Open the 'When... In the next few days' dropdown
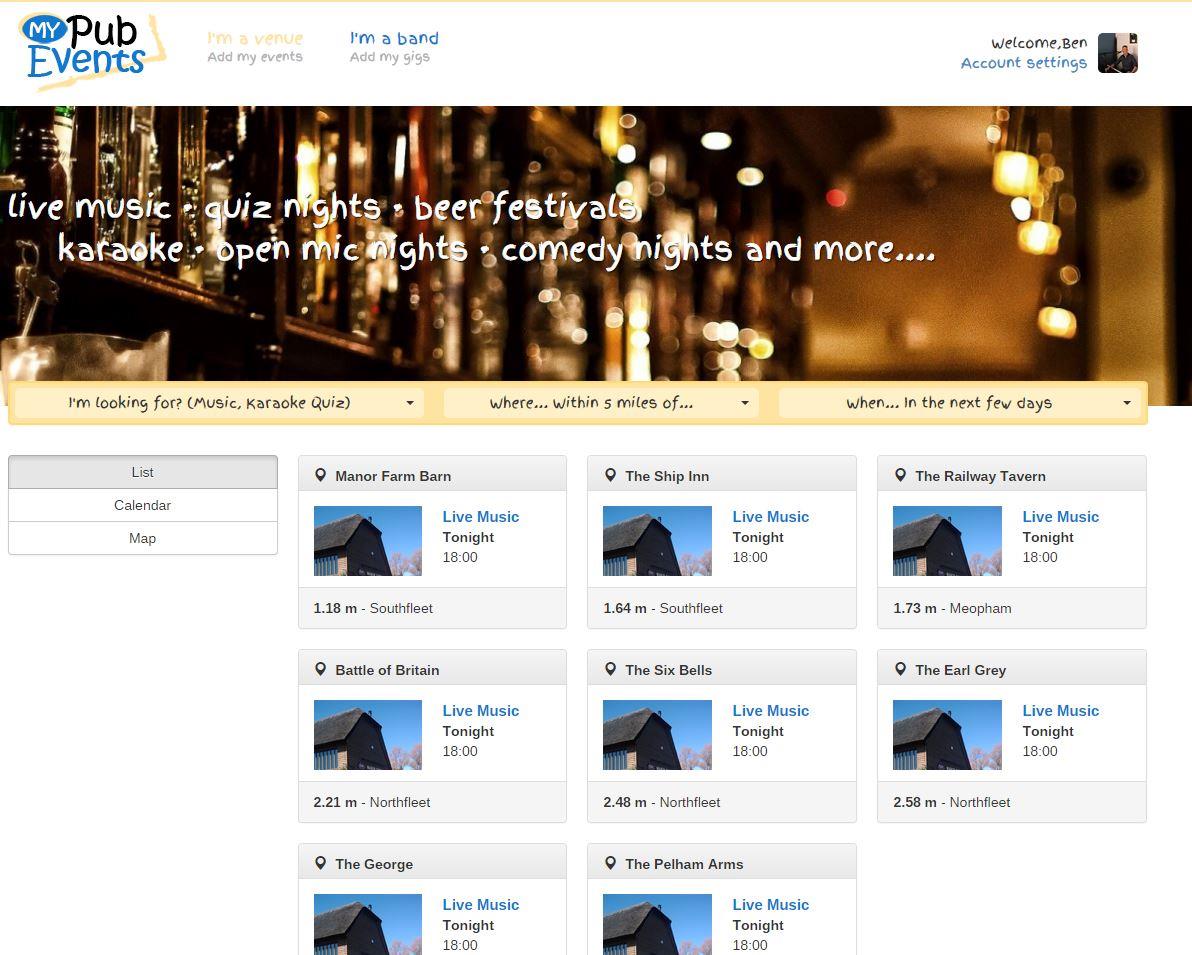 pos(959,403)
